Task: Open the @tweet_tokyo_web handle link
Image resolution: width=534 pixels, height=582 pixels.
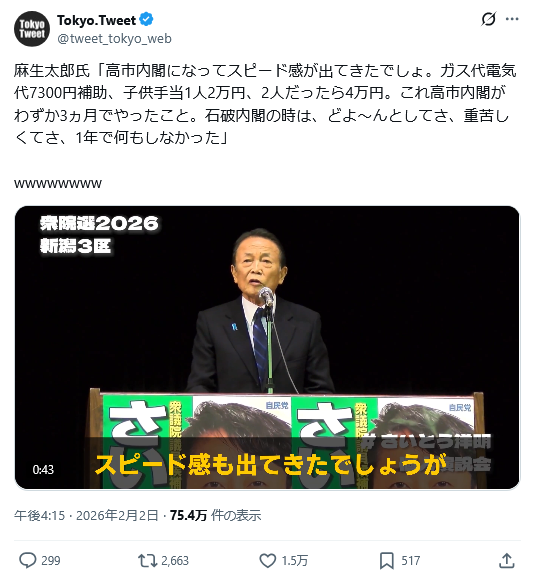Action: click(x=115, y=39)
